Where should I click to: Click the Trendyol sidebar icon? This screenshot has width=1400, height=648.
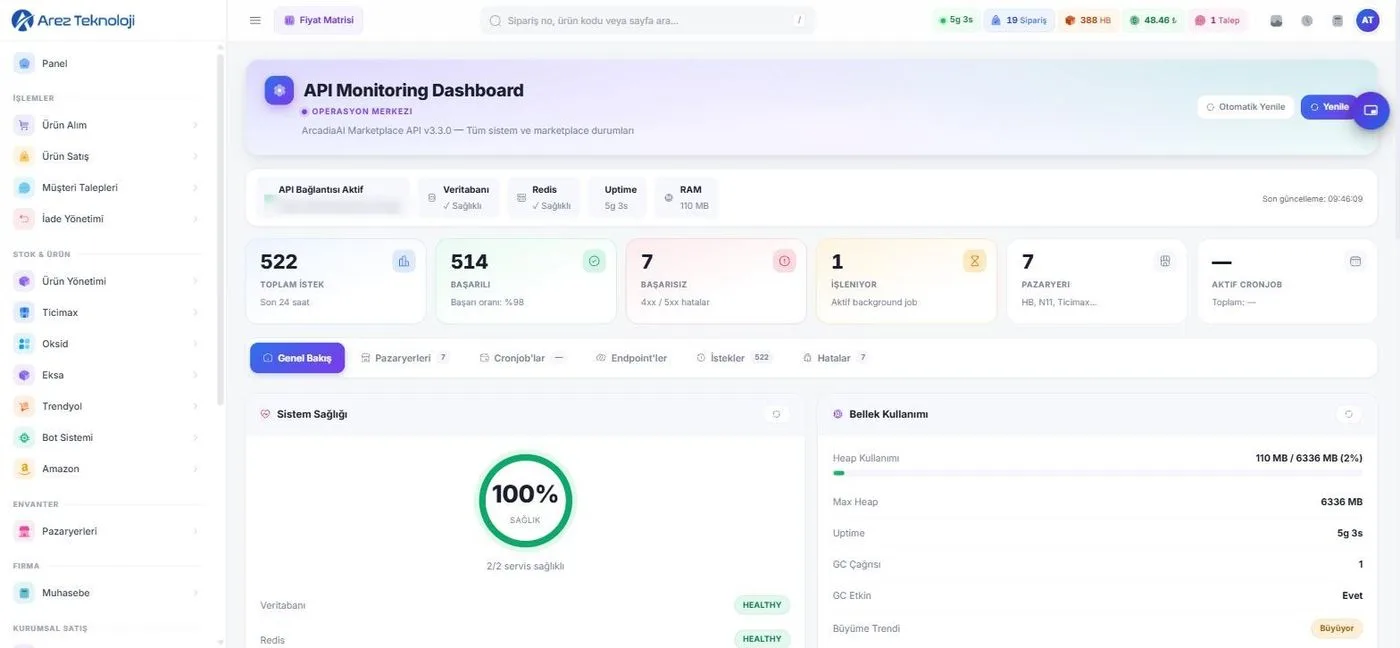click(24, 406)
